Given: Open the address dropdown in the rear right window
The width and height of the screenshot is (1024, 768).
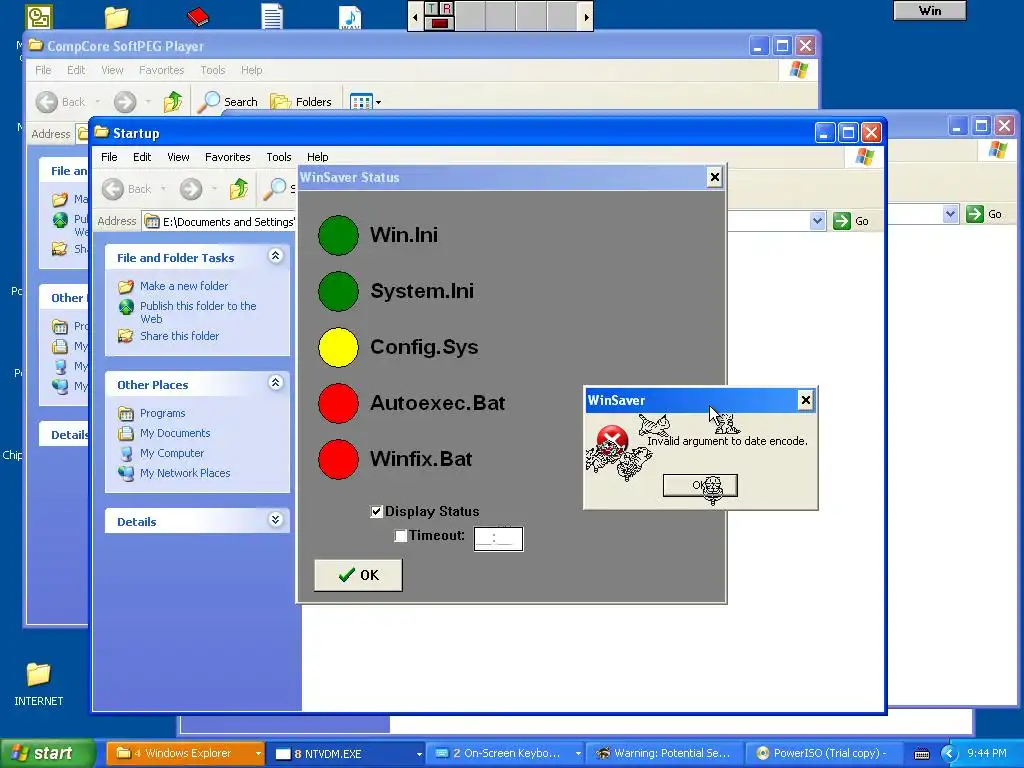Looking at the screenshot, I should [950, 214].
